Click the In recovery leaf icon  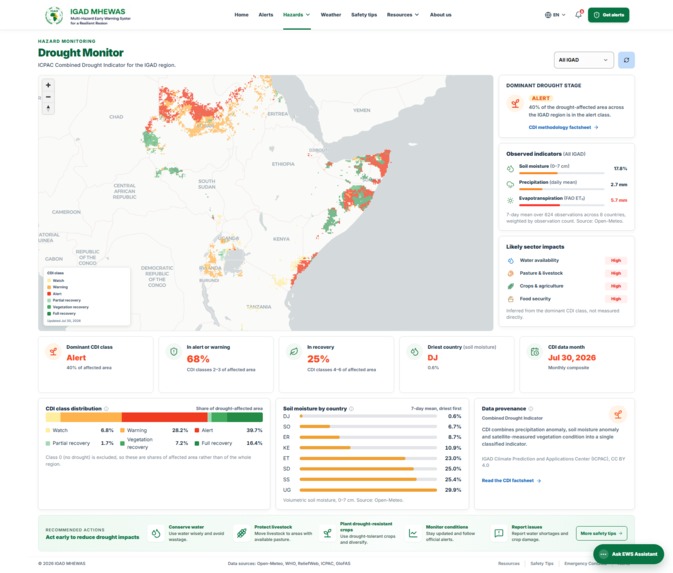294,352
